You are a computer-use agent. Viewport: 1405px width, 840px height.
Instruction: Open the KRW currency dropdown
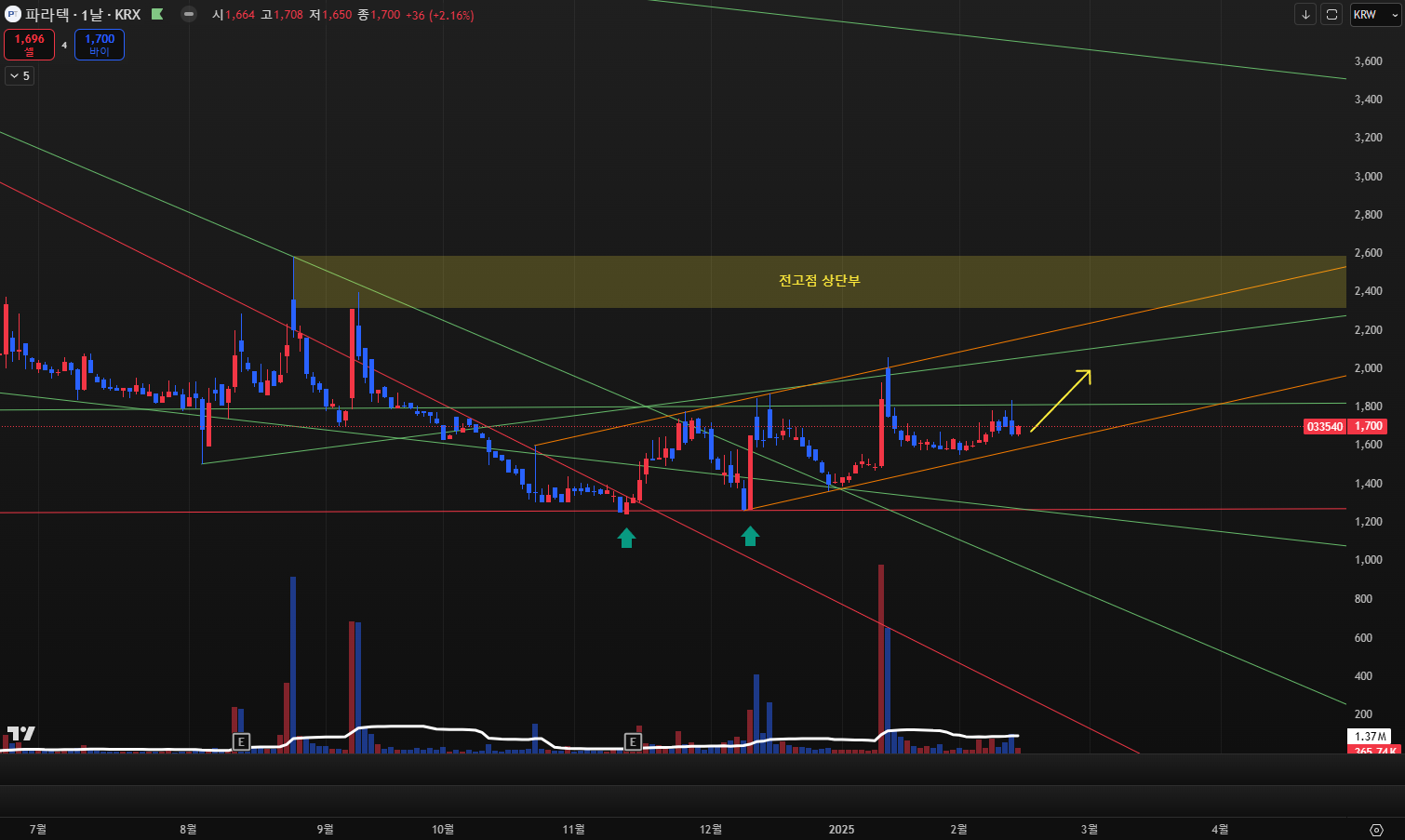point(1375,15)
